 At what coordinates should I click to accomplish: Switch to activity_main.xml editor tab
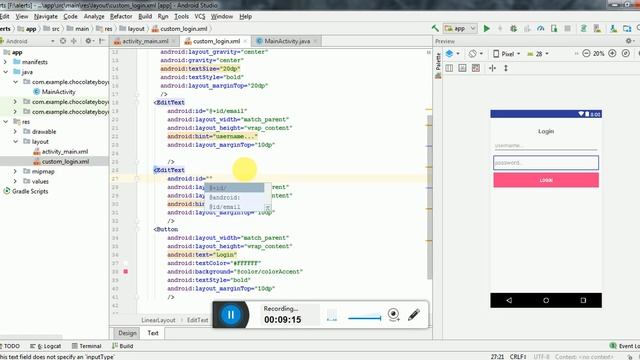pos(145,41)
